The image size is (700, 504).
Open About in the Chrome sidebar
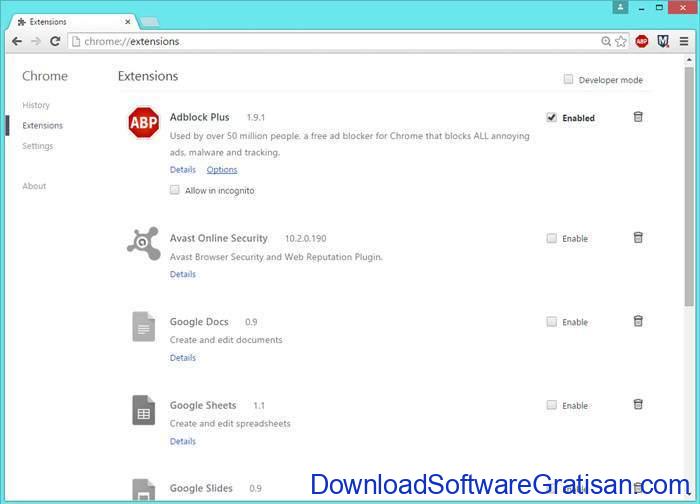point(34,186)
